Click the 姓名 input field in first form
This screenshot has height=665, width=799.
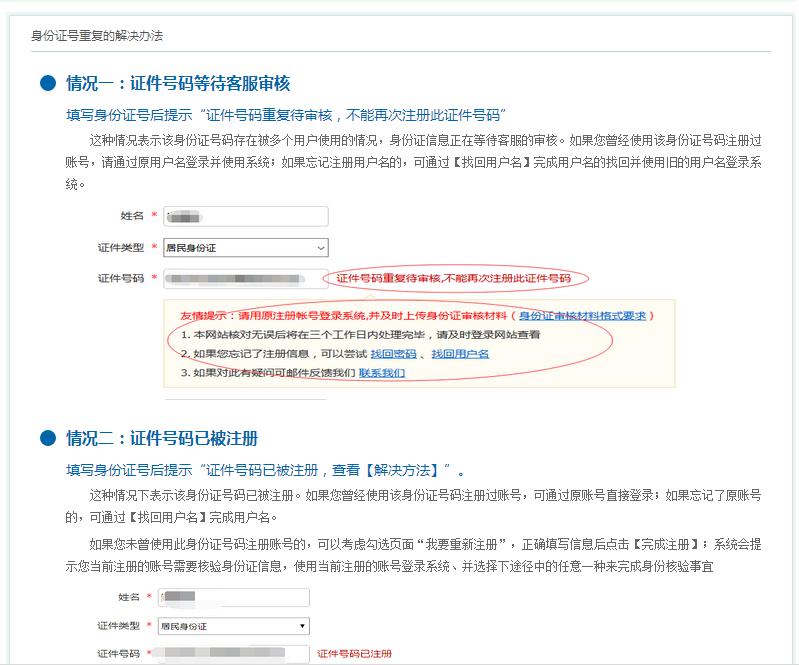click(x=245, y=216)
